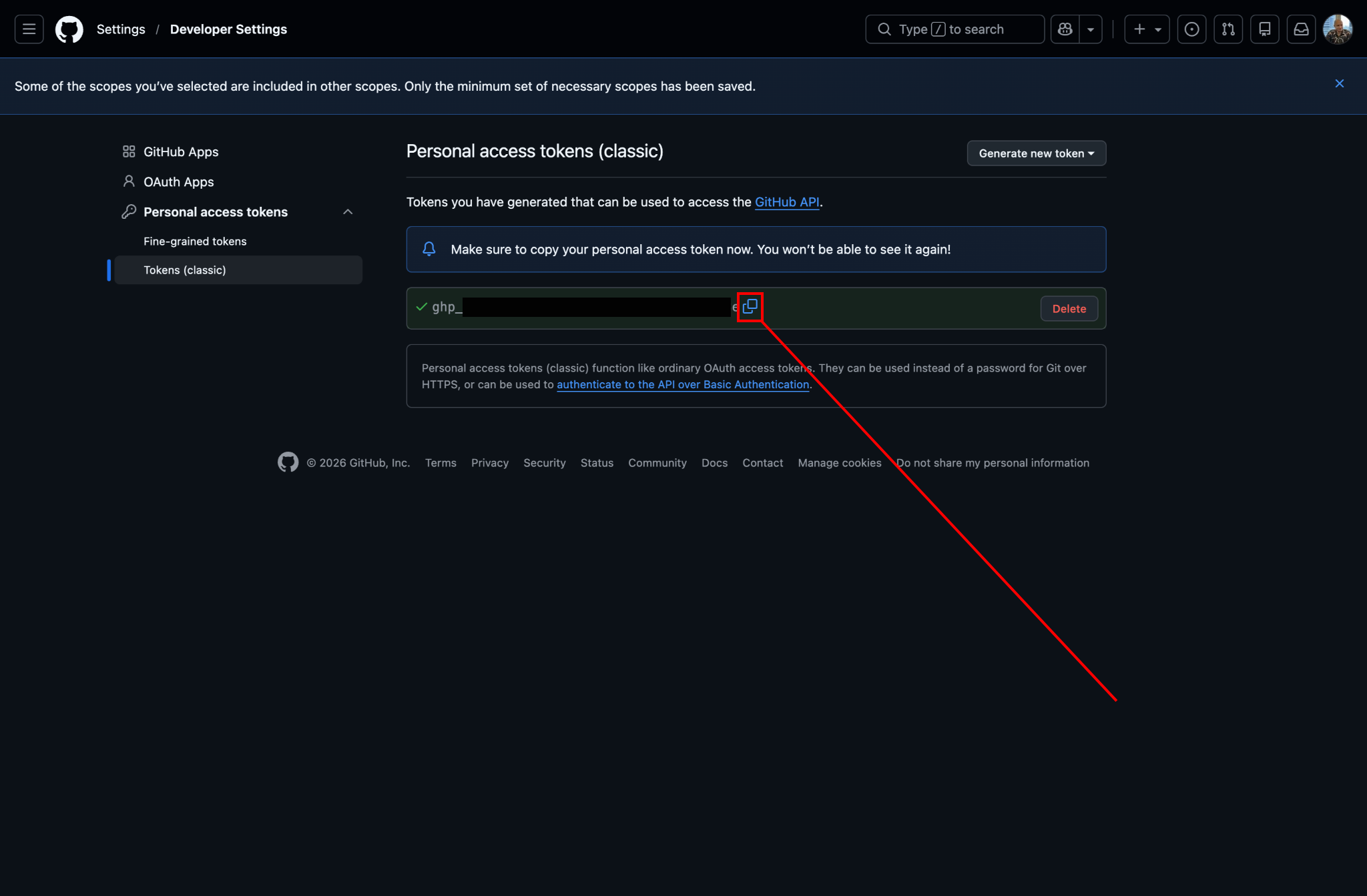
Task: Click the green checkmark beside ghp_ token
Action: click(x=421, y=307)
